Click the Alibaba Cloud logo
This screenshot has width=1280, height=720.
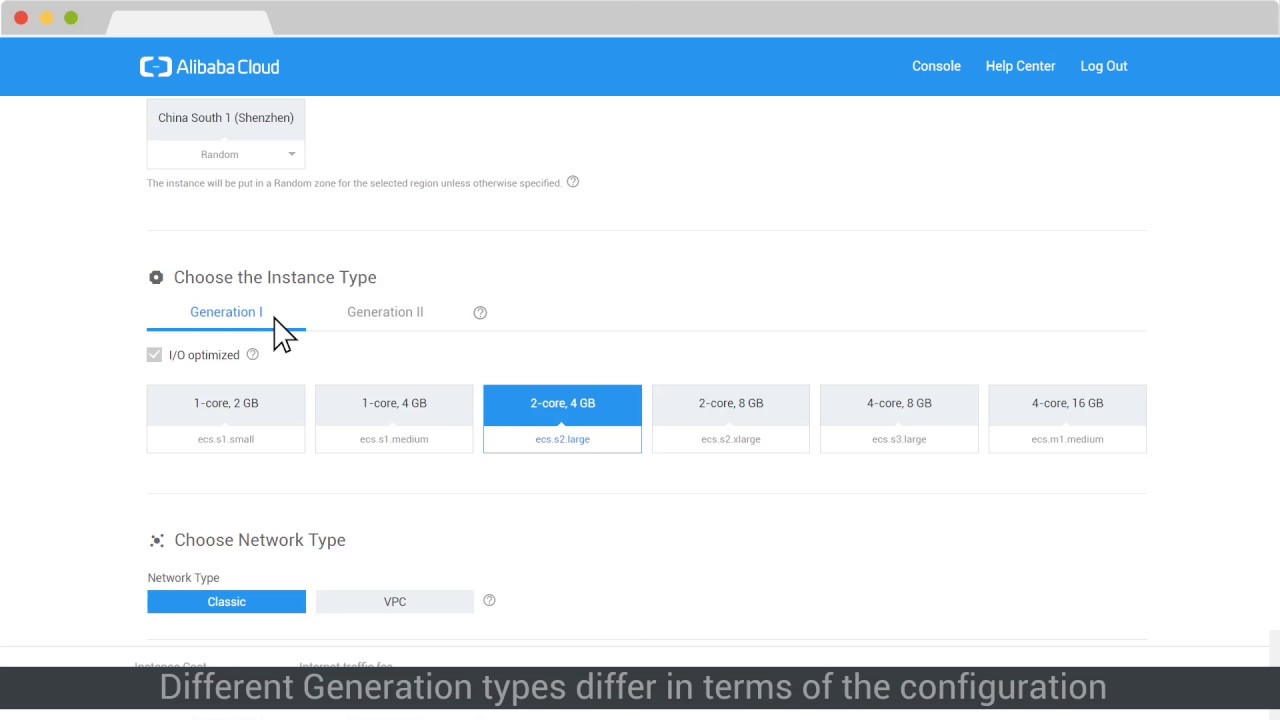pyautogui.click(x=209, y=67)
